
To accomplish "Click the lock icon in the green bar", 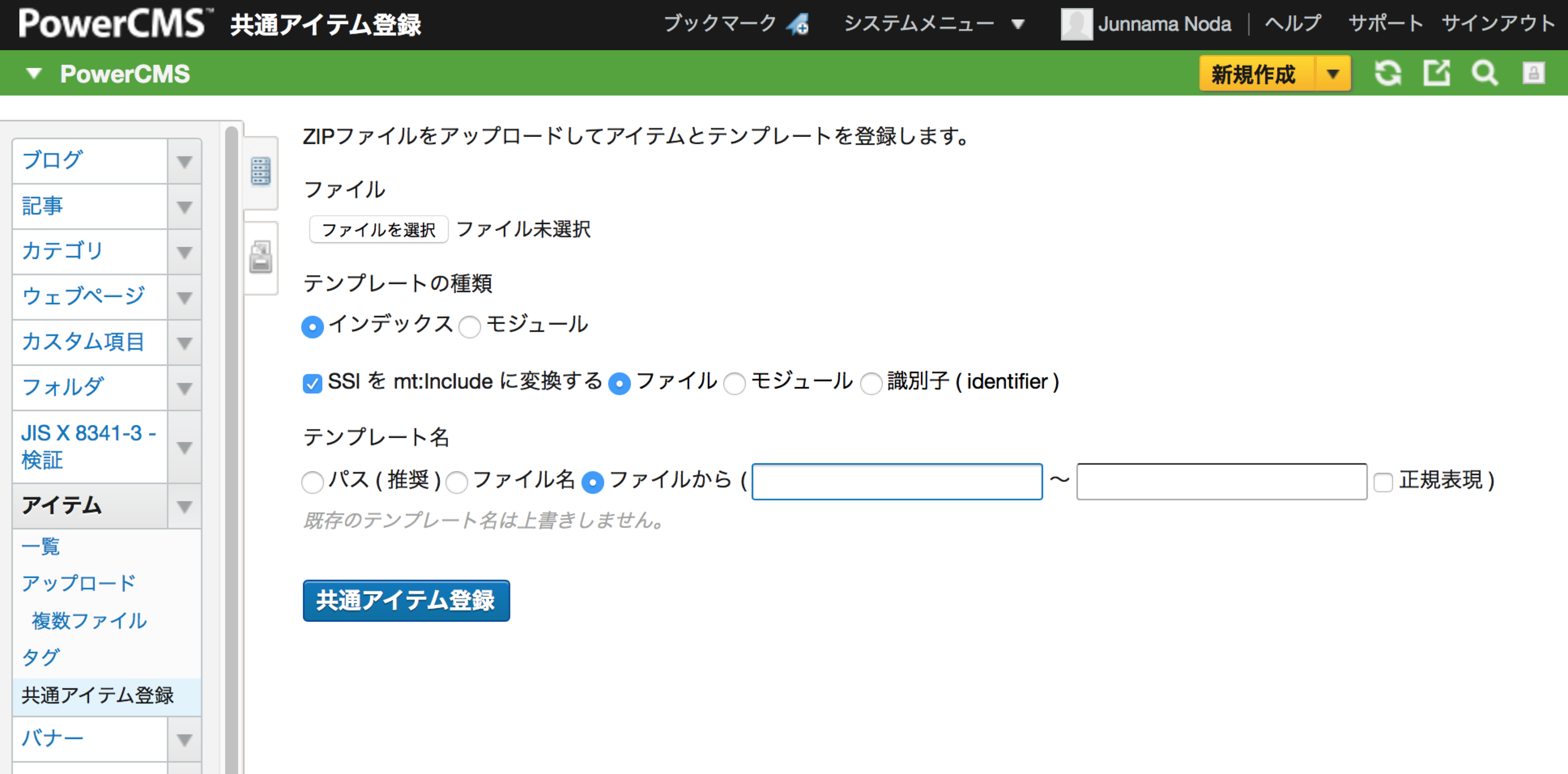I will click(1533, 74).
